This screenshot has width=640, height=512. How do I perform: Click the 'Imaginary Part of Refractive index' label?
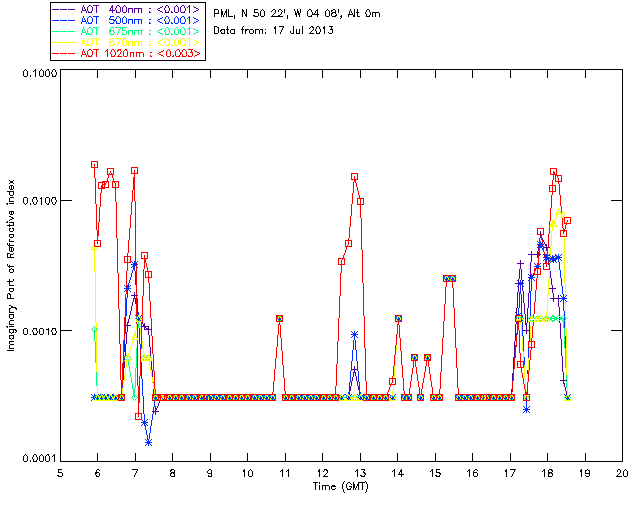(11, 265)
